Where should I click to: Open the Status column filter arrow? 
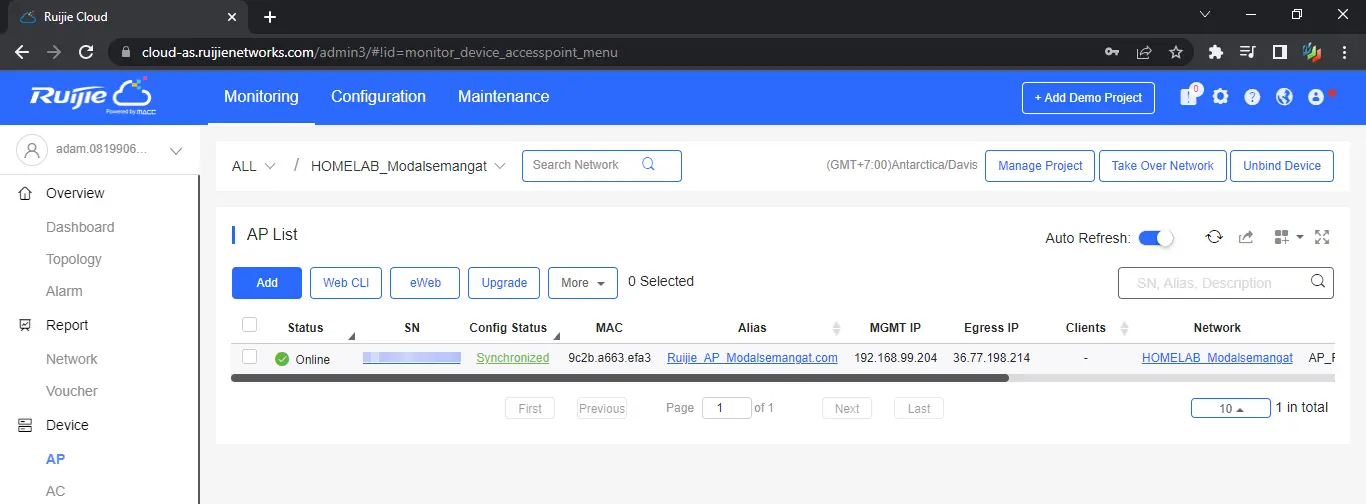click(x=351, y=336)
